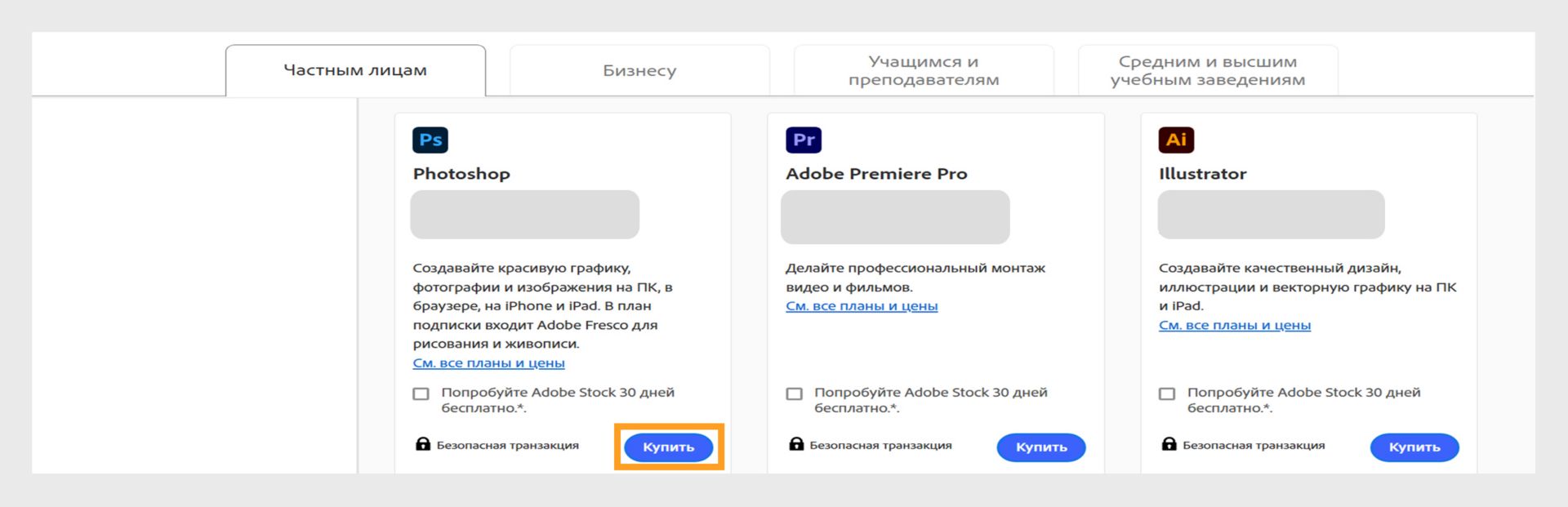
Task: Follow Illustrator's См. все планы и цены link
Action: click(1235, 325)
